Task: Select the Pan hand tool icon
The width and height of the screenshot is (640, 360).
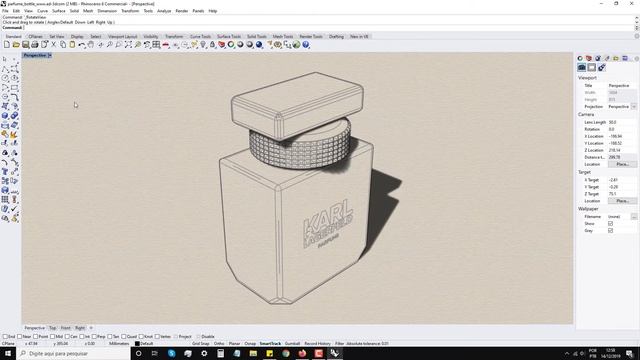Action: 91,45
